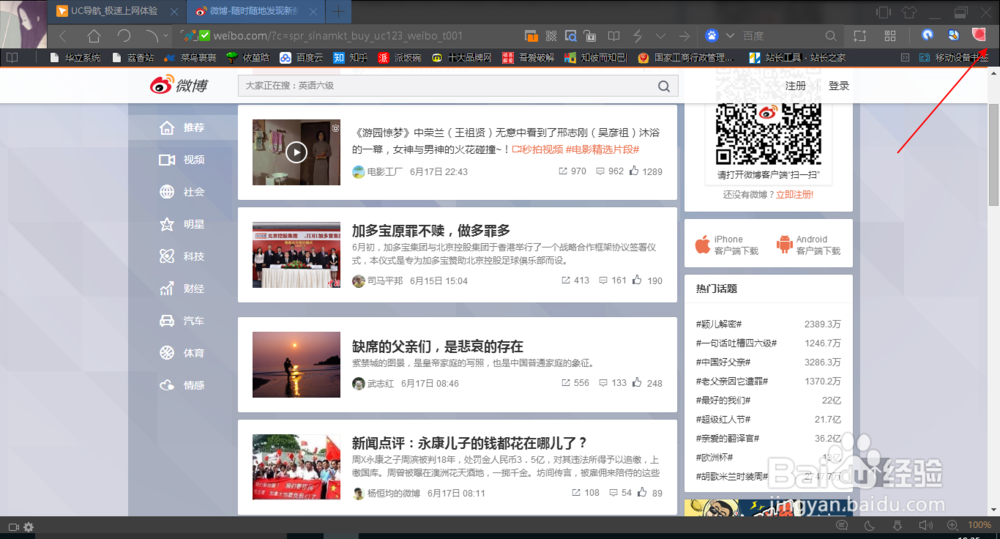Screen dimensions: 1000x539
Task: Click the Weibo logo
Action: [179, 85]
